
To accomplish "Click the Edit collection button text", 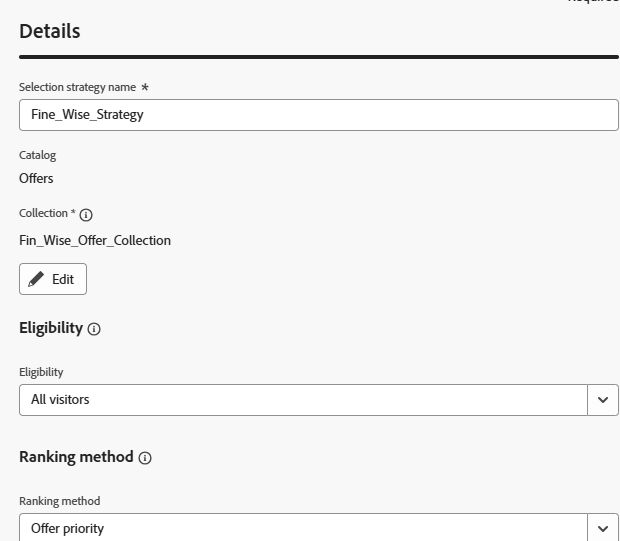I will [63, 279].
